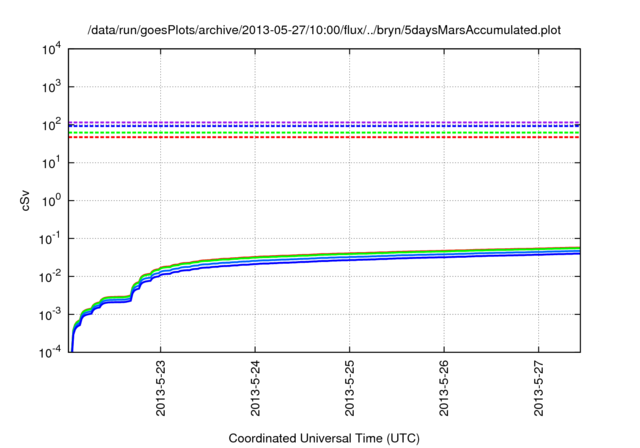Click the 2013-5-26 date tick label
The height and width of the screenshot is (448, 640).
pos(444,388)
